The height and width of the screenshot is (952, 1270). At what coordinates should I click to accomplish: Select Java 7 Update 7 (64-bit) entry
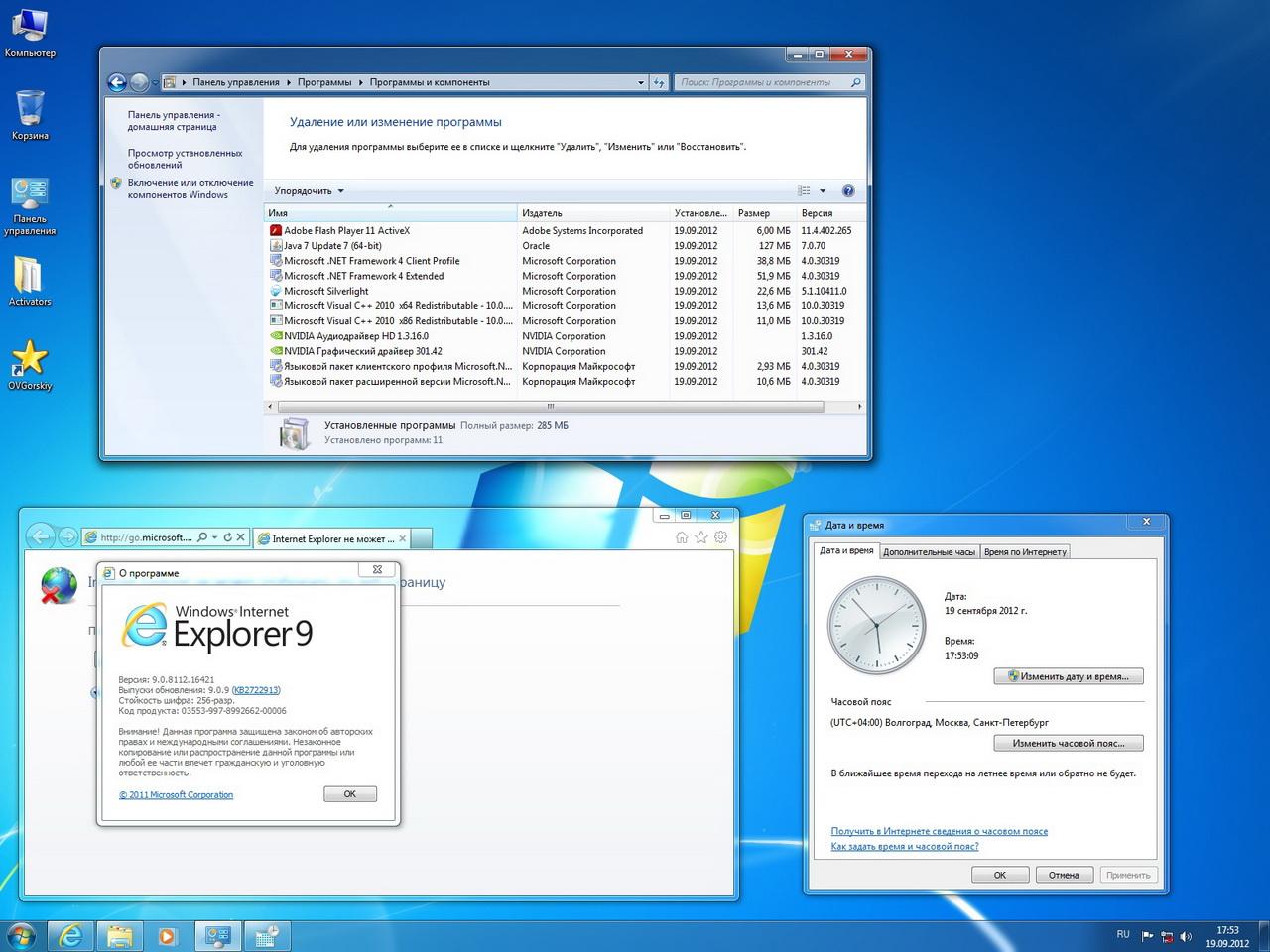(565, 246)
